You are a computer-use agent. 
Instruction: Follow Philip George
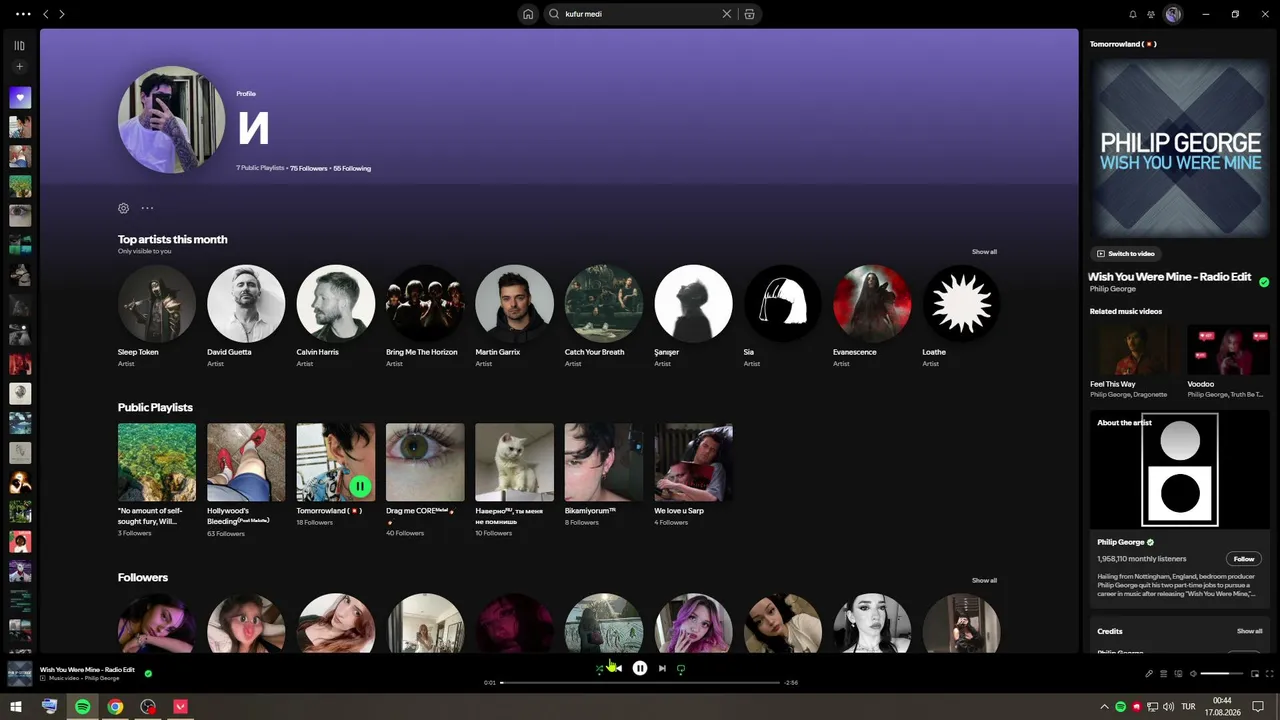pyautogui.click(x=1244, y=559)
